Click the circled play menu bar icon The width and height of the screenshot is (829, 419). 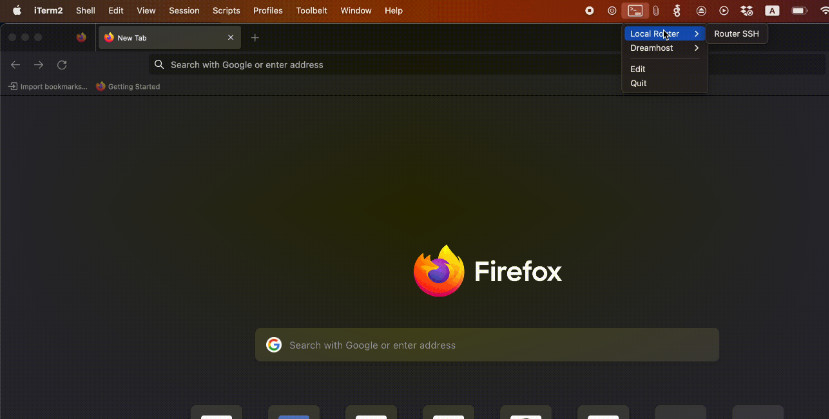click(x=724, y=11)
